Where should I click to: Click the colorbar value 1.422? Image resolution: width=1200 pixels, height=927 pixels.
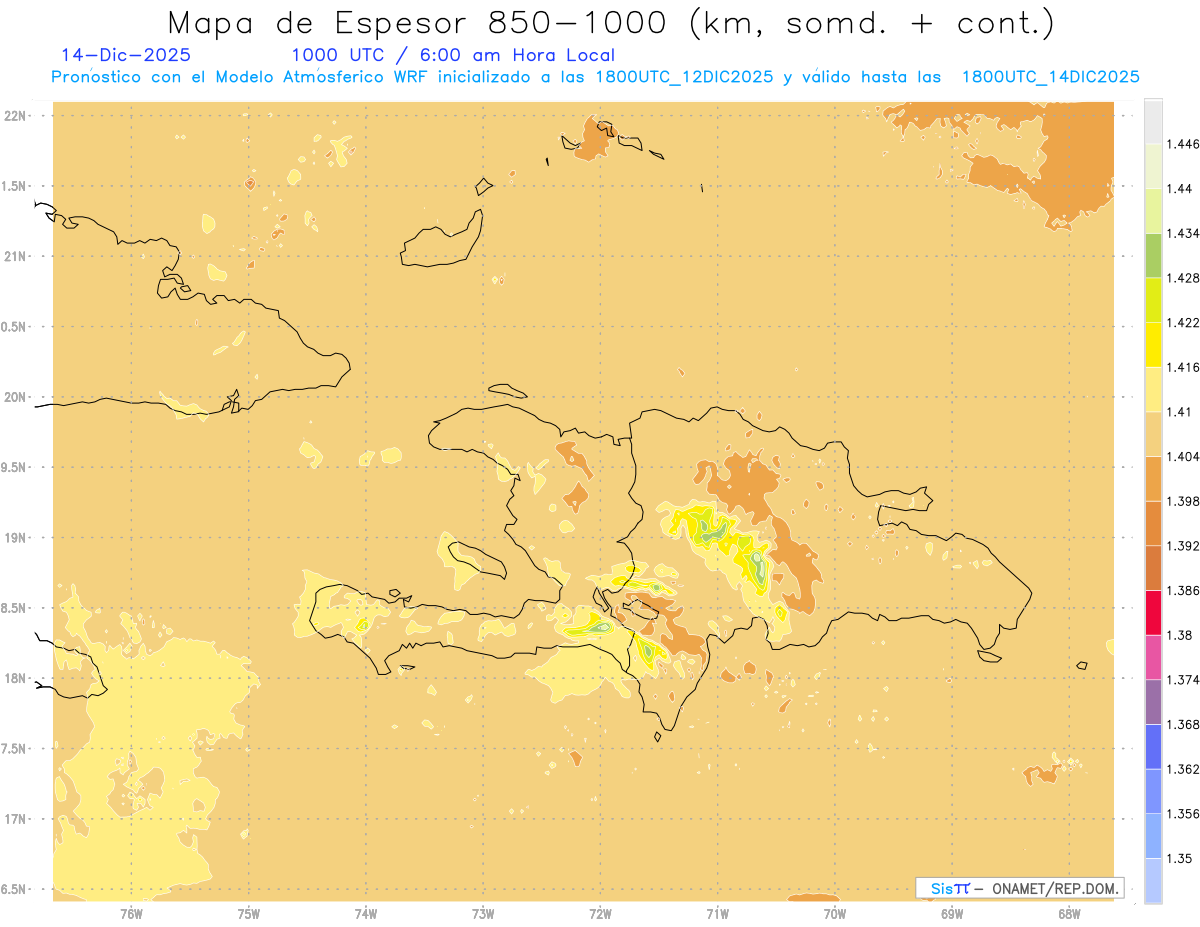pos(1184,323)
